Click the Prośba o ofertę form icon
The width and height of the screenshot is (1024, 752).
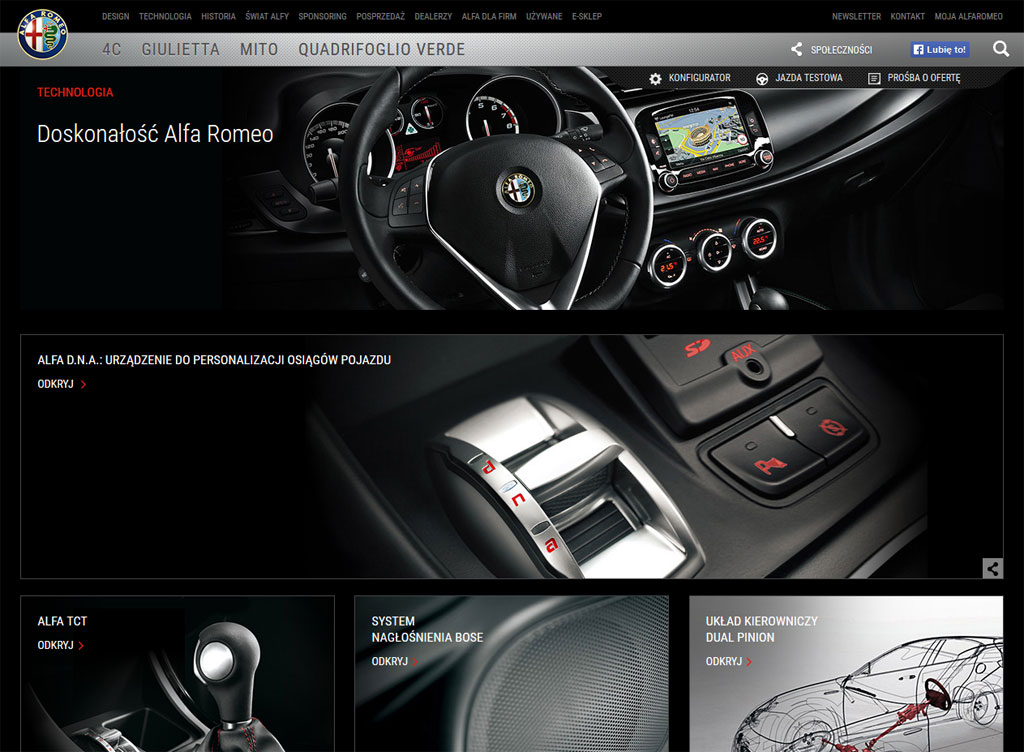click(874, 78)
